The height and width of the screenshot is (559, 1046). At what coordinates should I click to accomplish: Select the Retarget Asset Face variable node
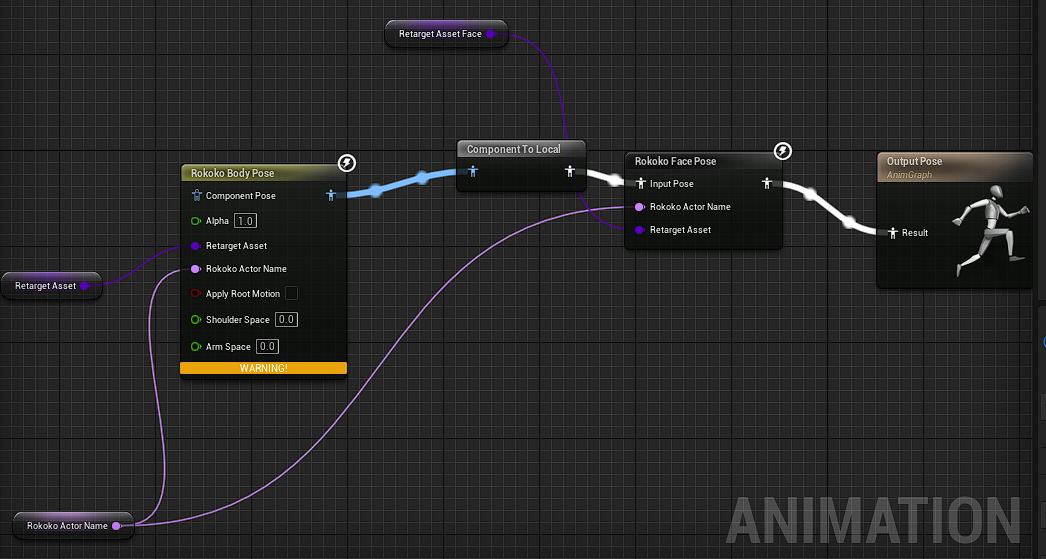click(x=446, y=34)
